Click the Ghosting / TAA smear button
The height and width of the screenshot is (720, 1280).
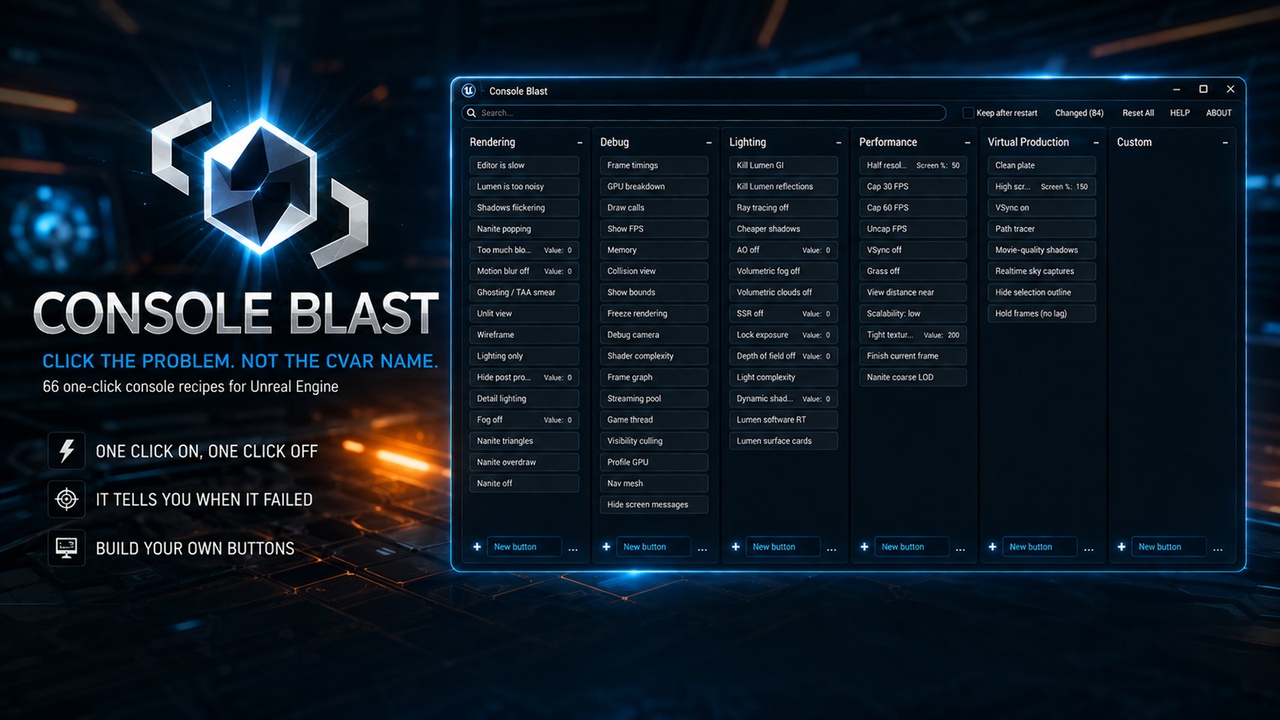point(524,292)
